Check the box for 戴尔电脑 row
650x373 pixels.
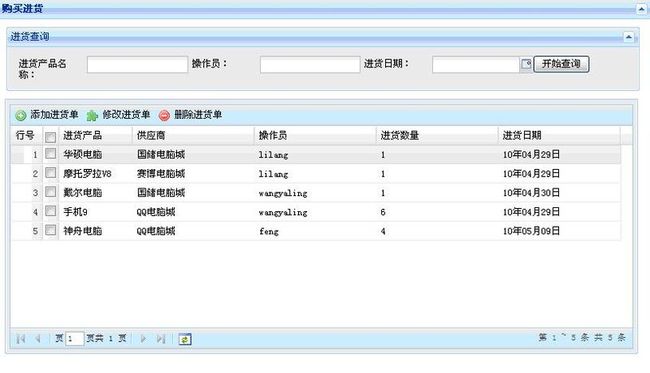coord(50,192)
